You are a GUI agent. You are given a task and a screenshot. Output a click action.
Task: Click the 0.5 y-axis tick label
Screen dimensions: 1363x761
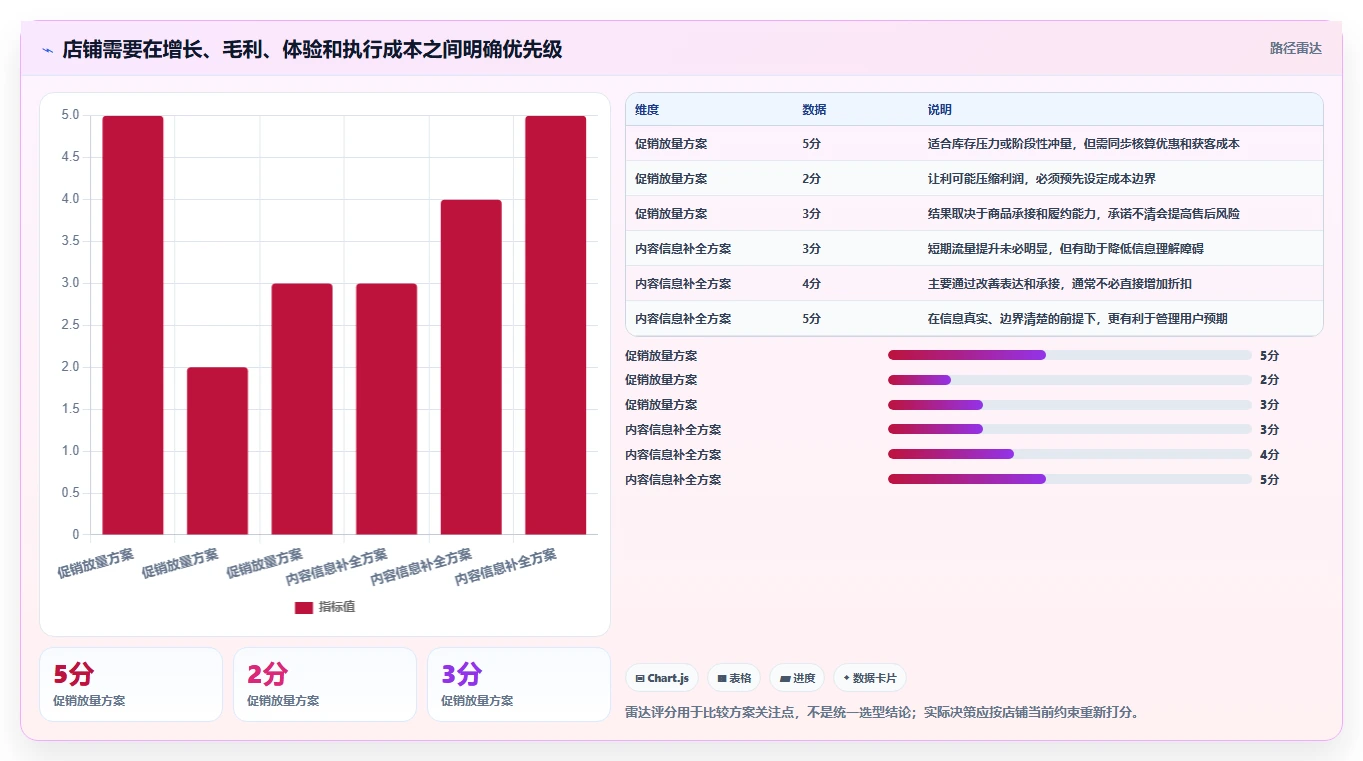coord(70,493)
